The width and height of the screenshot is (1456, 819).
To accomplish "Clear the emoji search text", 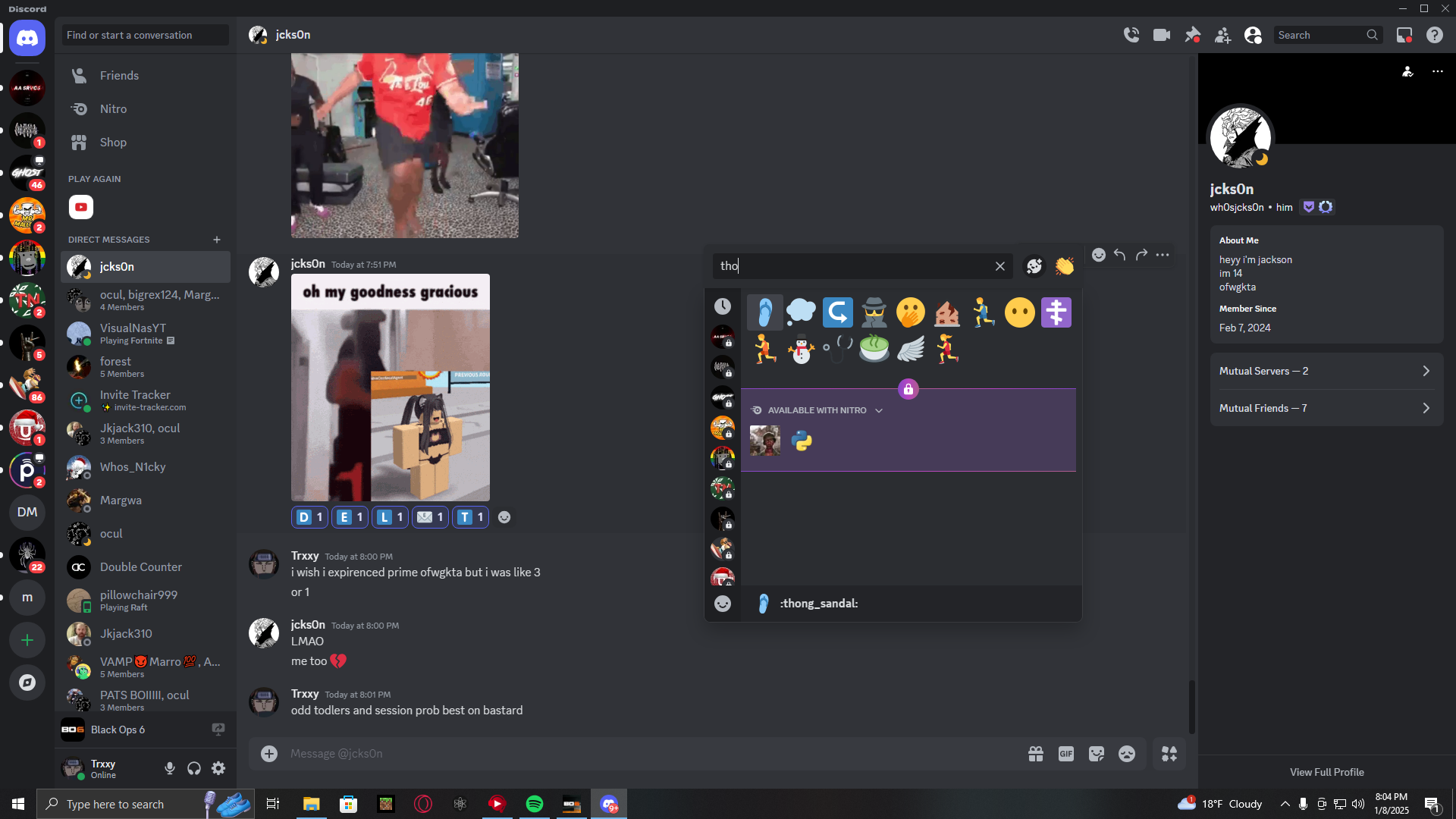I will [x=999, y=266].
